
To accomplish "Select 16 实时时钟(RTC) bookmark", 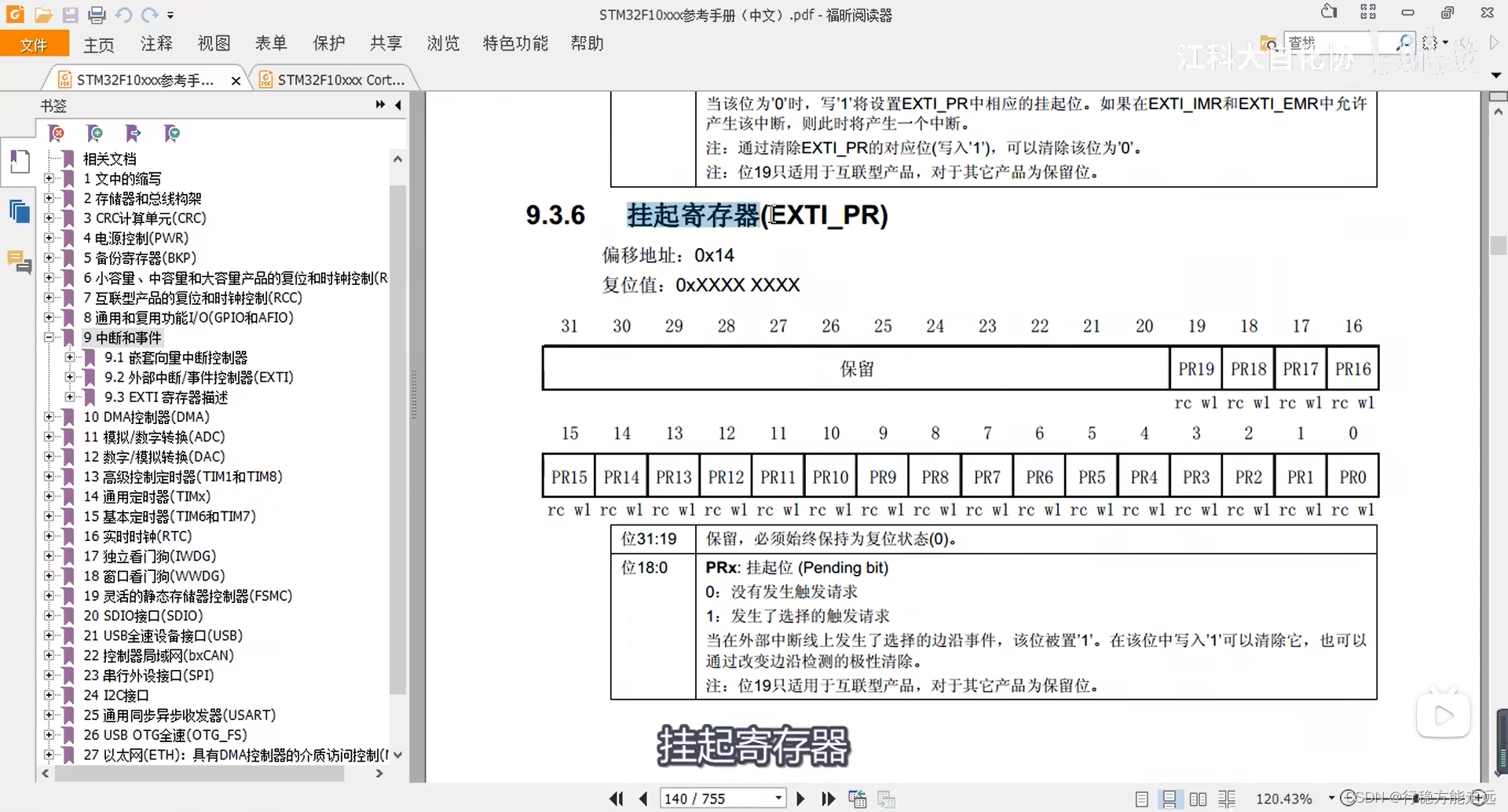I will point(137,536).
